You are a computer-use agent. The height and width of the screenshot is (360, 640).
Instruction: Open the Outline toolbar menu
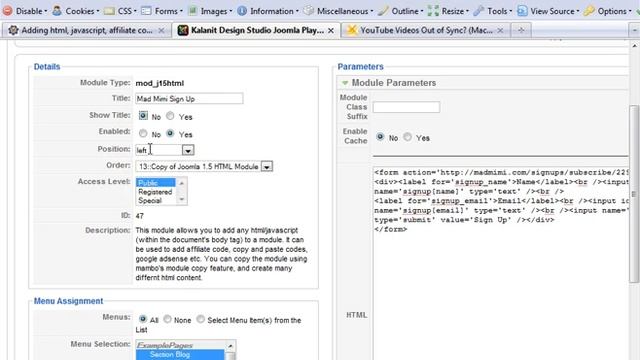coord(400,11)
